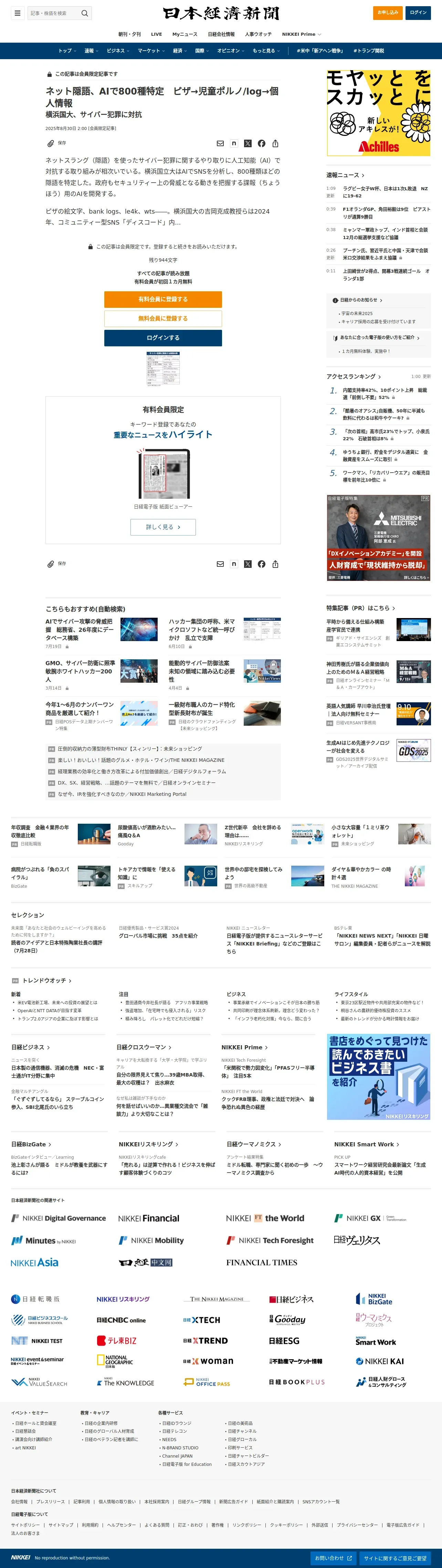Image resolution: width=442 pixels, height=1568 pixels.
Task: Click note icon below member-limited box
Action: (x=234, y=564)
